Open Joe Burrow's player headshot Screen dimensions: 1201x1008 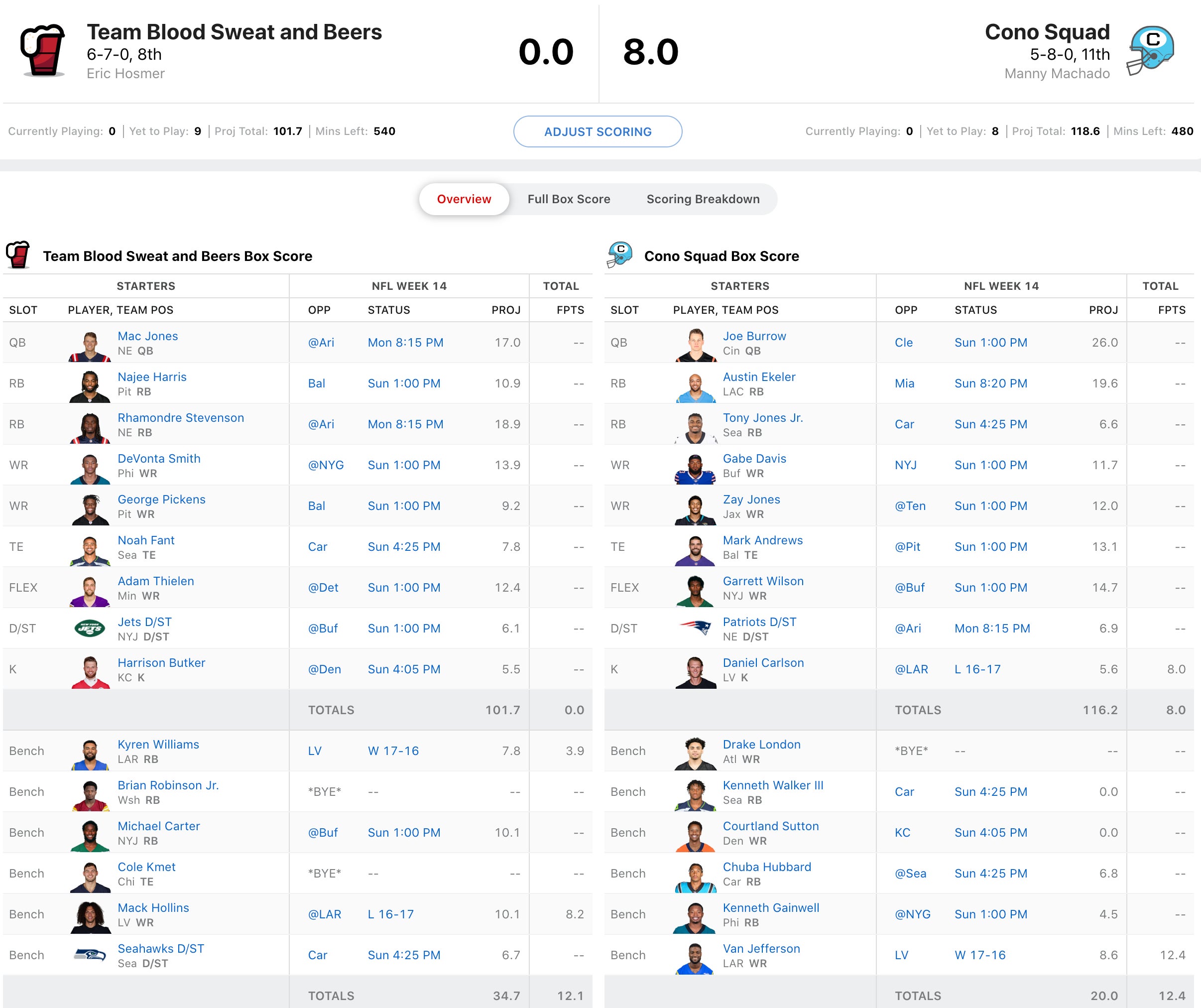coord(696,345)
